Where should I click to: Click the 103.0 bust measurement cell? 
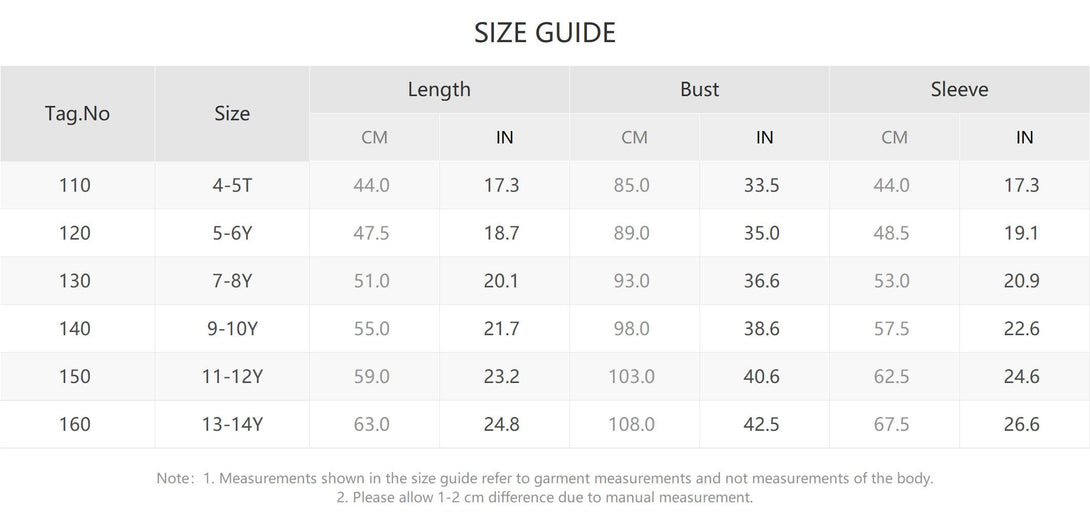(632, 377)
